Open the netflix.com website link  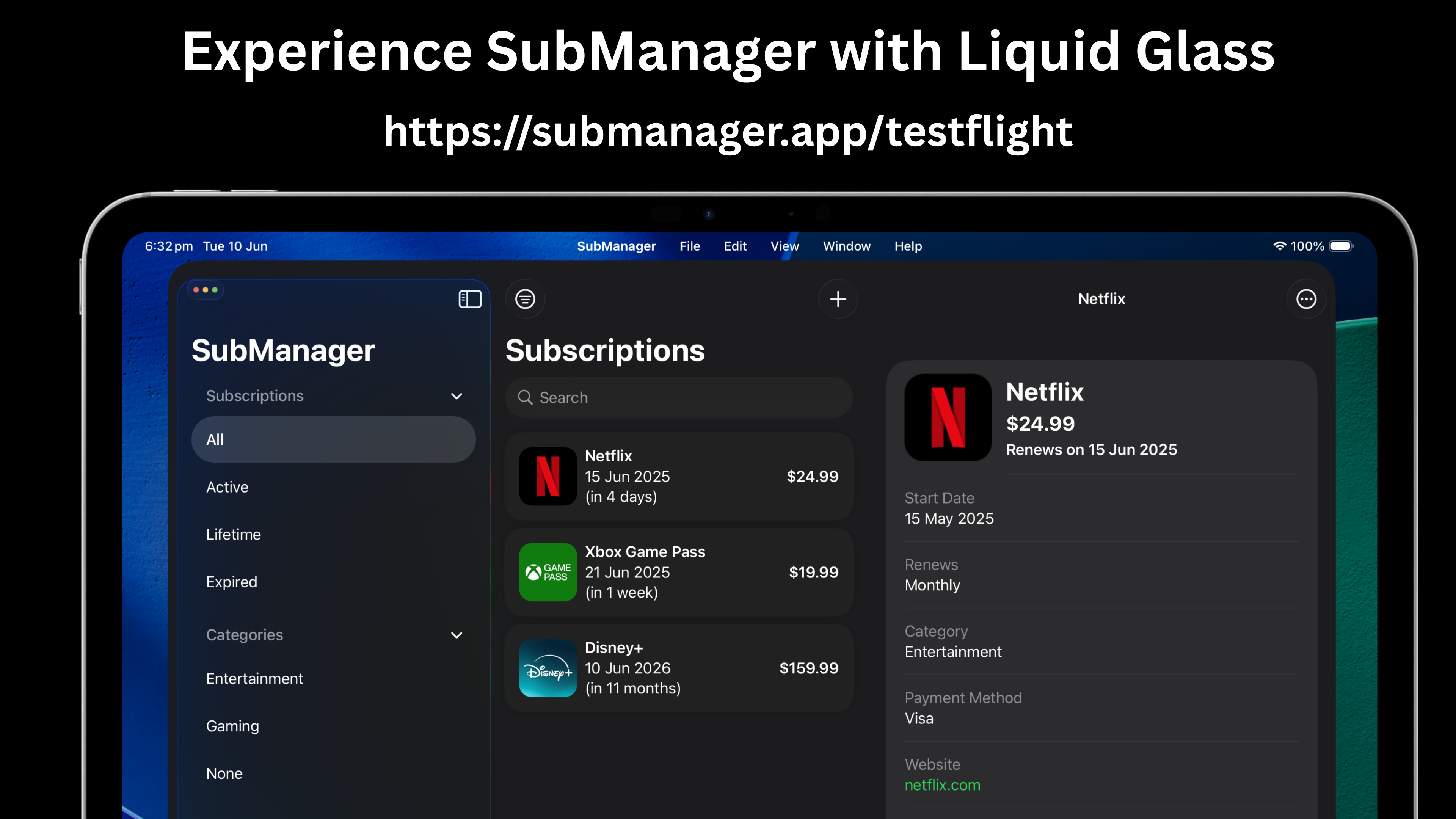click(x=942, y=785)
